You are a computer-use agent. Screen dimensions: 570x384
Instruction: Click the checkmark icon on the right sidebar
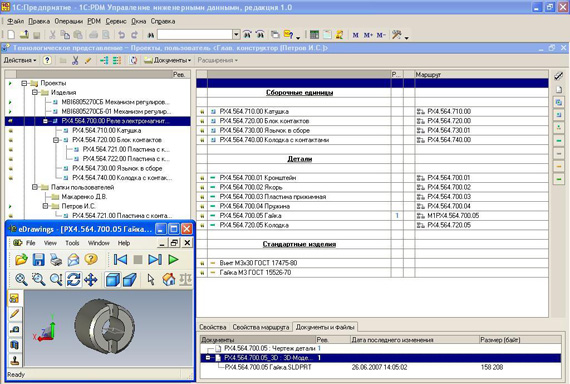click(558, 76)
